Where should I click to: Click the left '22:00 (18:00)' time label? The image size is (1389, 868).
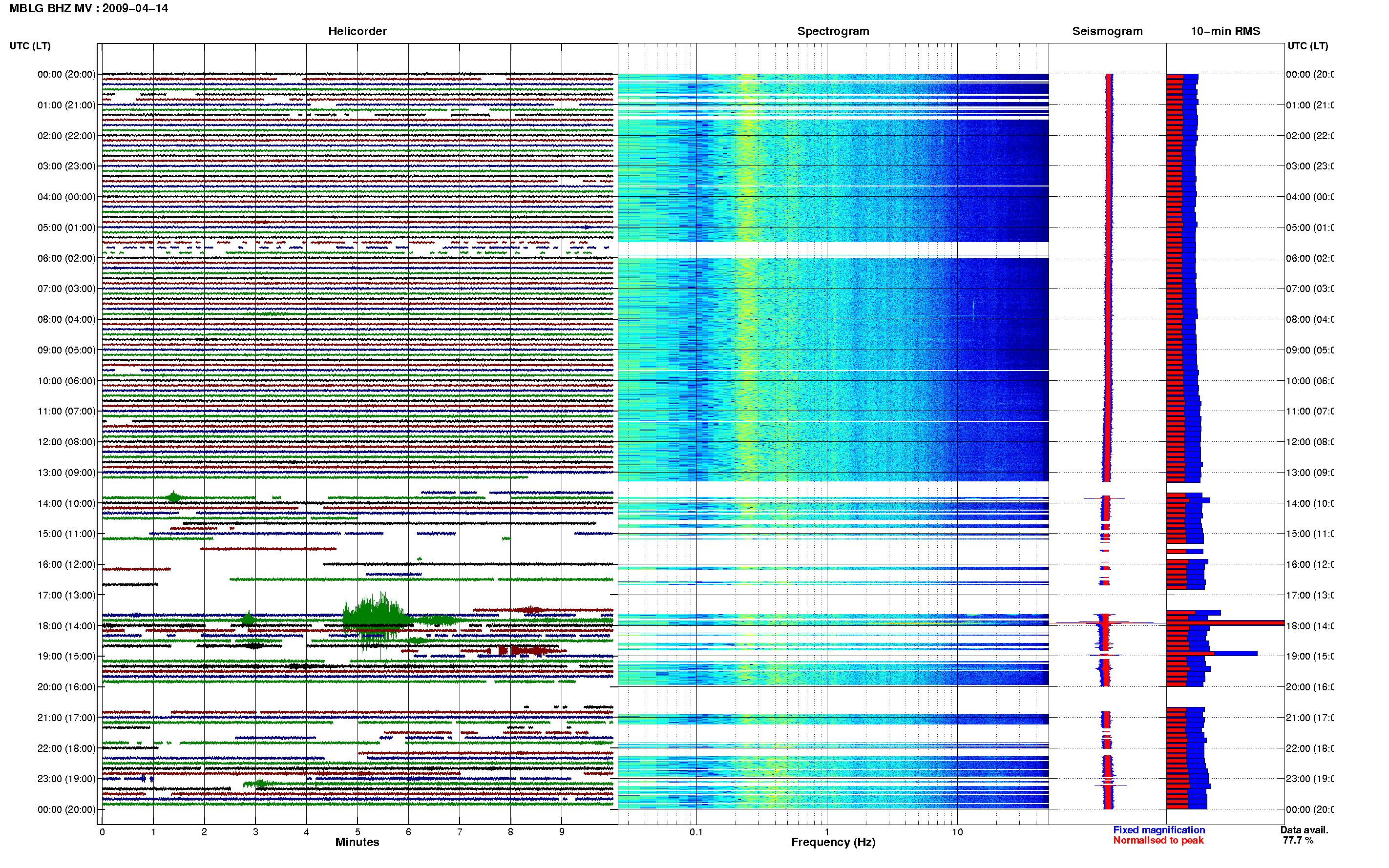[x=66, y=748]
